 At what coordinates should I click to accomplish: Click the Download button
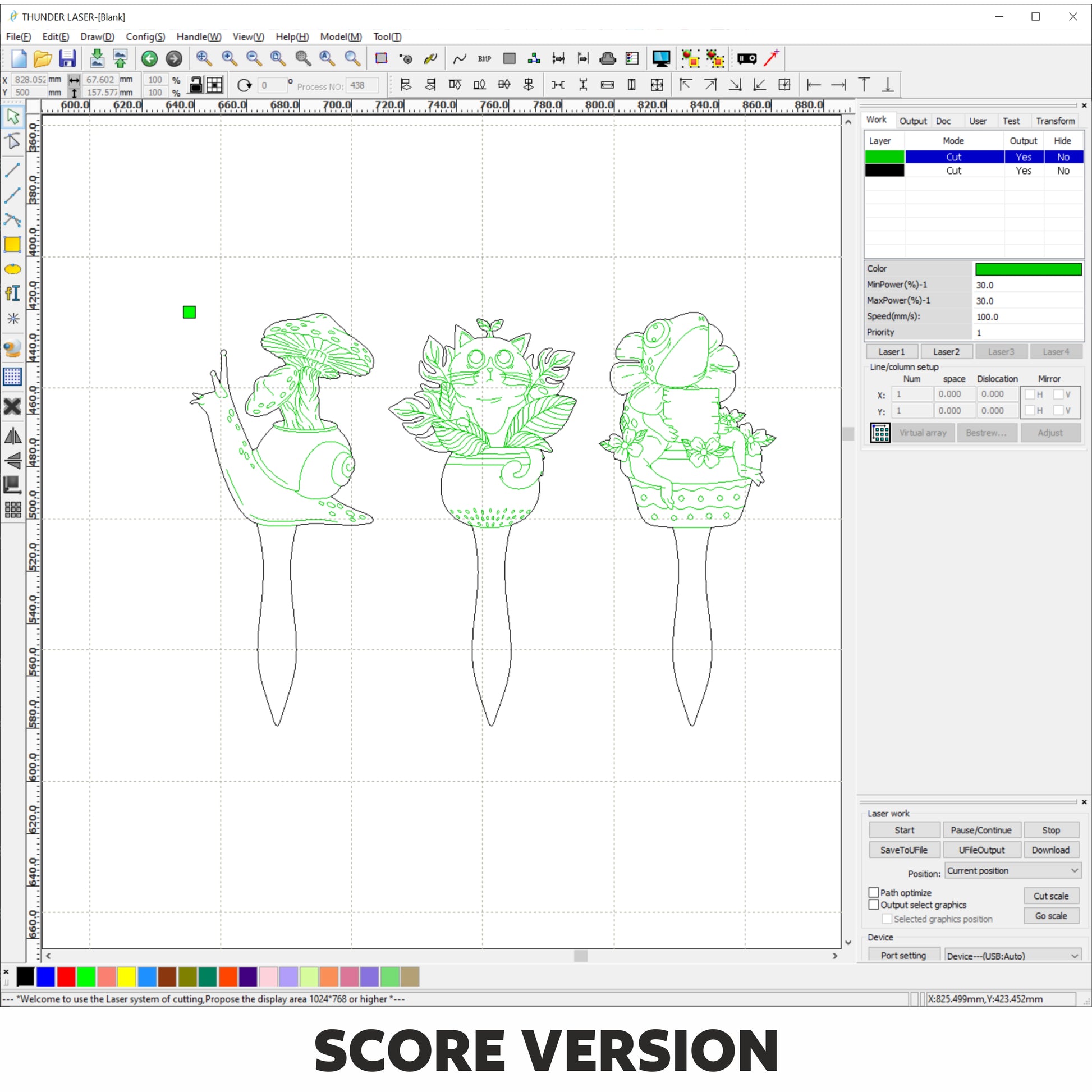click(1050, 850)
